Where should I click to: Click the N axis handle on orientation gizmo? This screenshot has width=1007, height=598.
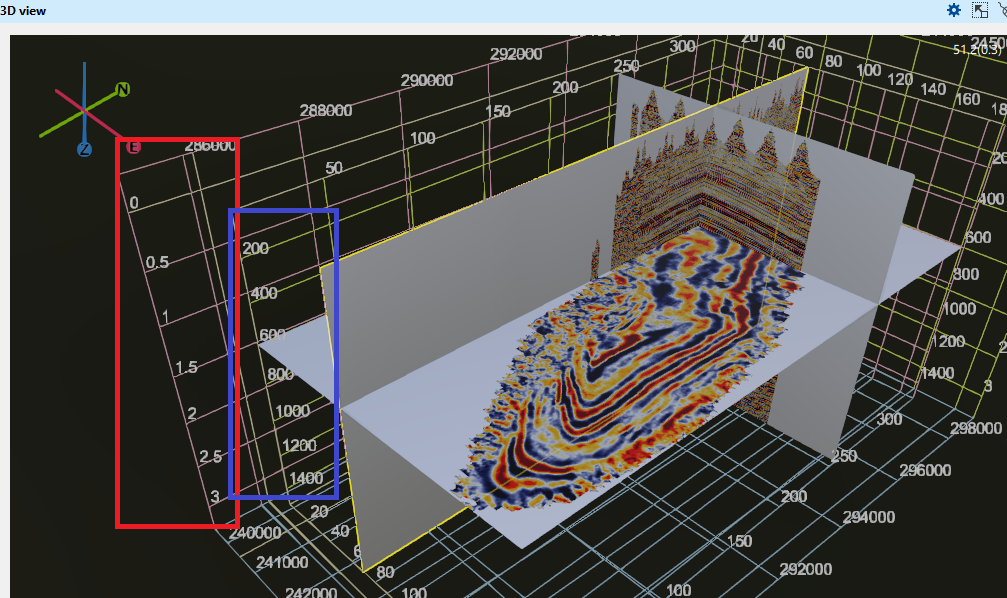[x=123, y=90]
